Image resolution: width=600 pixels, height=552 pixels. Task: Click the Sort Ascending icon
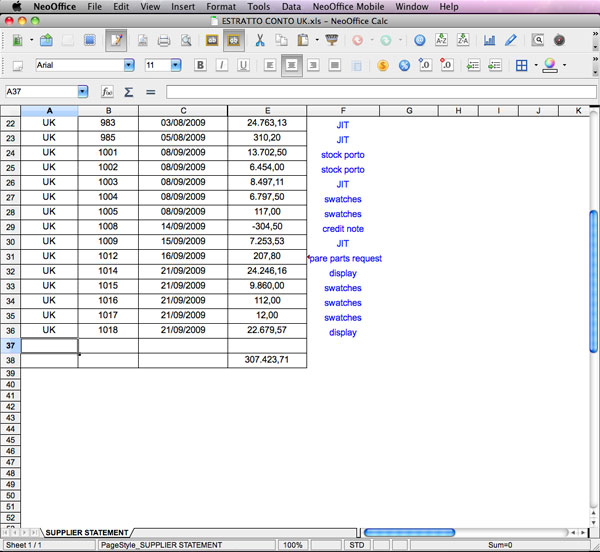(441, 41)
